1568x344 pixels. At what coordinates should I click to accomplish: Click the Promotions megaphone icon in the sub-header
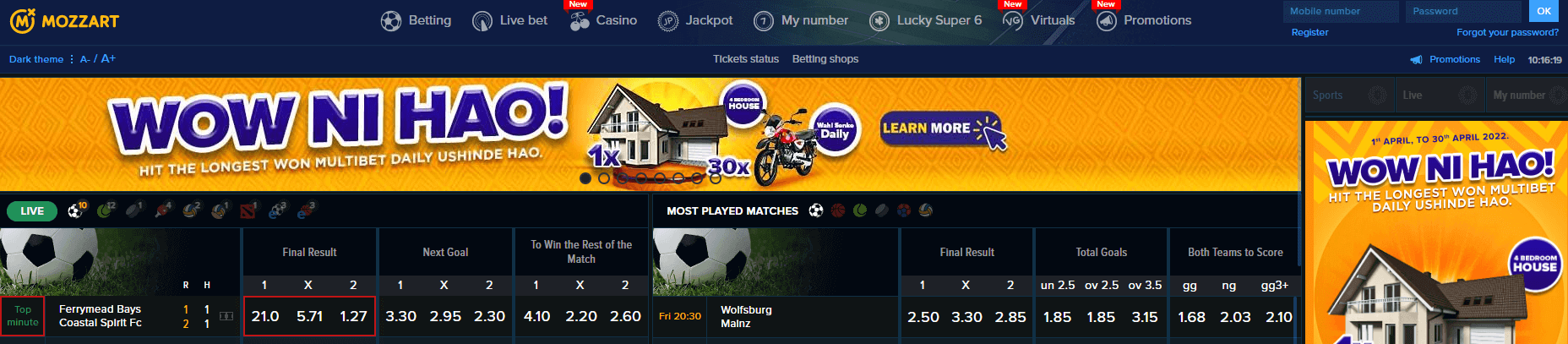[1416, 60]
